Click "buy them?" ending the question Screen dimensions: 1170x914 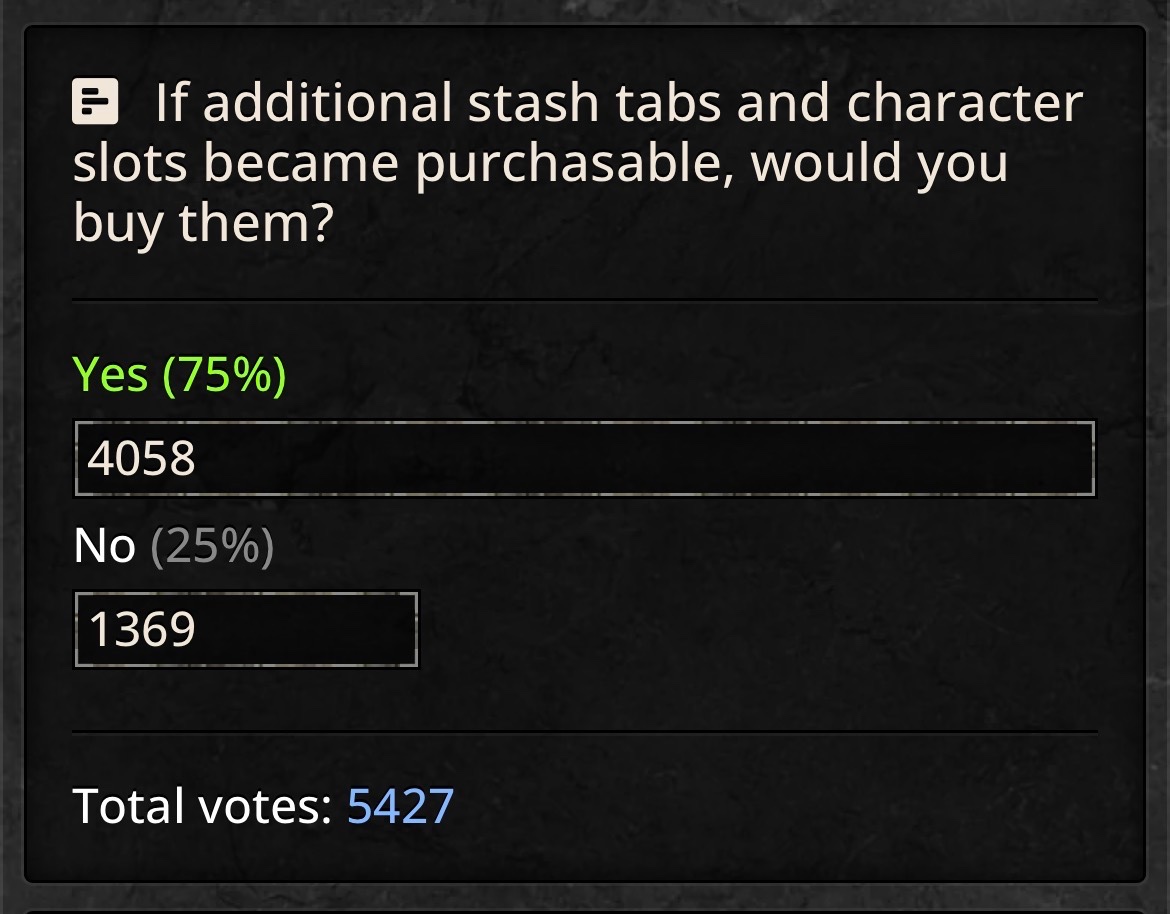[202, 224]
